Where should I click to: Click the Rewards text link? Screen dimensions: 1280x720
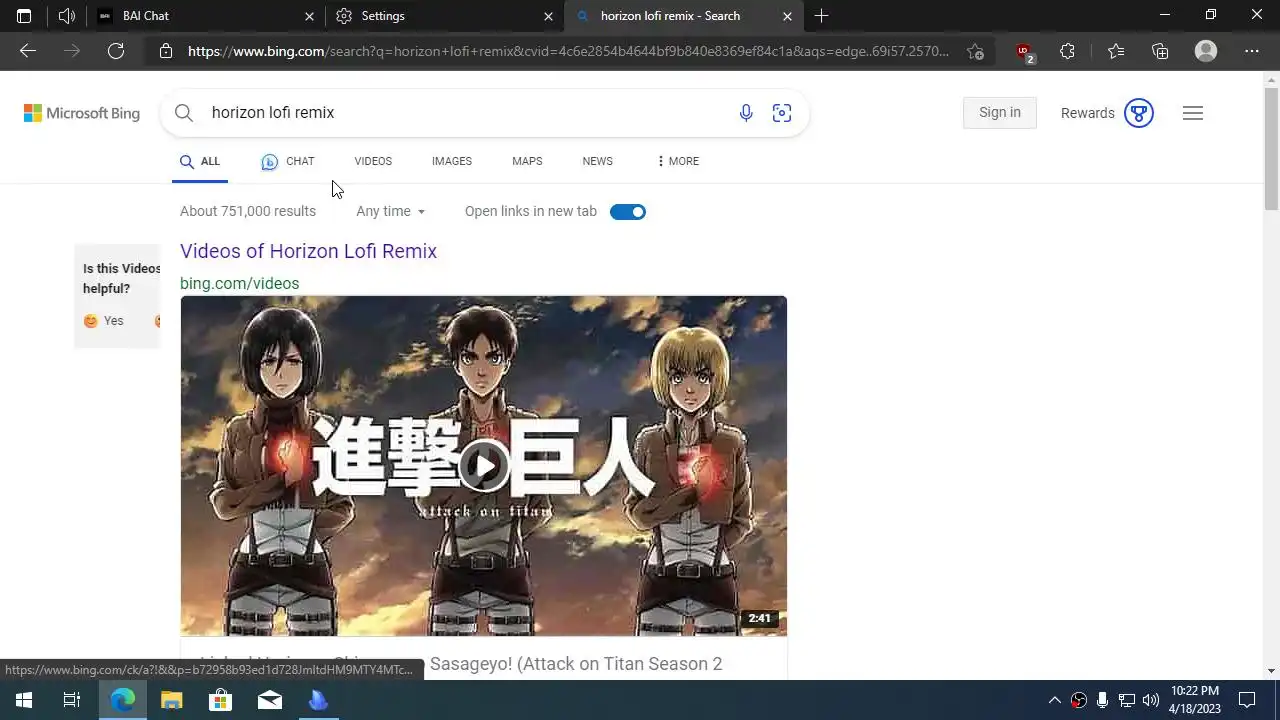click(x=1087, y=113)
